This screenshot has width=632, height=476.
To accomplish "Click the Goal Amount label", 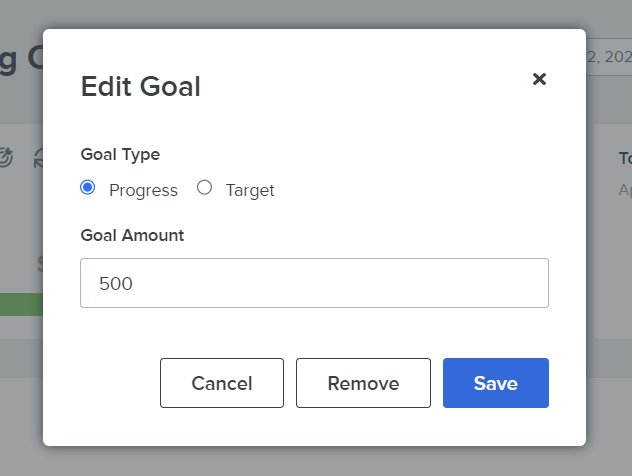I will [132, 235].
